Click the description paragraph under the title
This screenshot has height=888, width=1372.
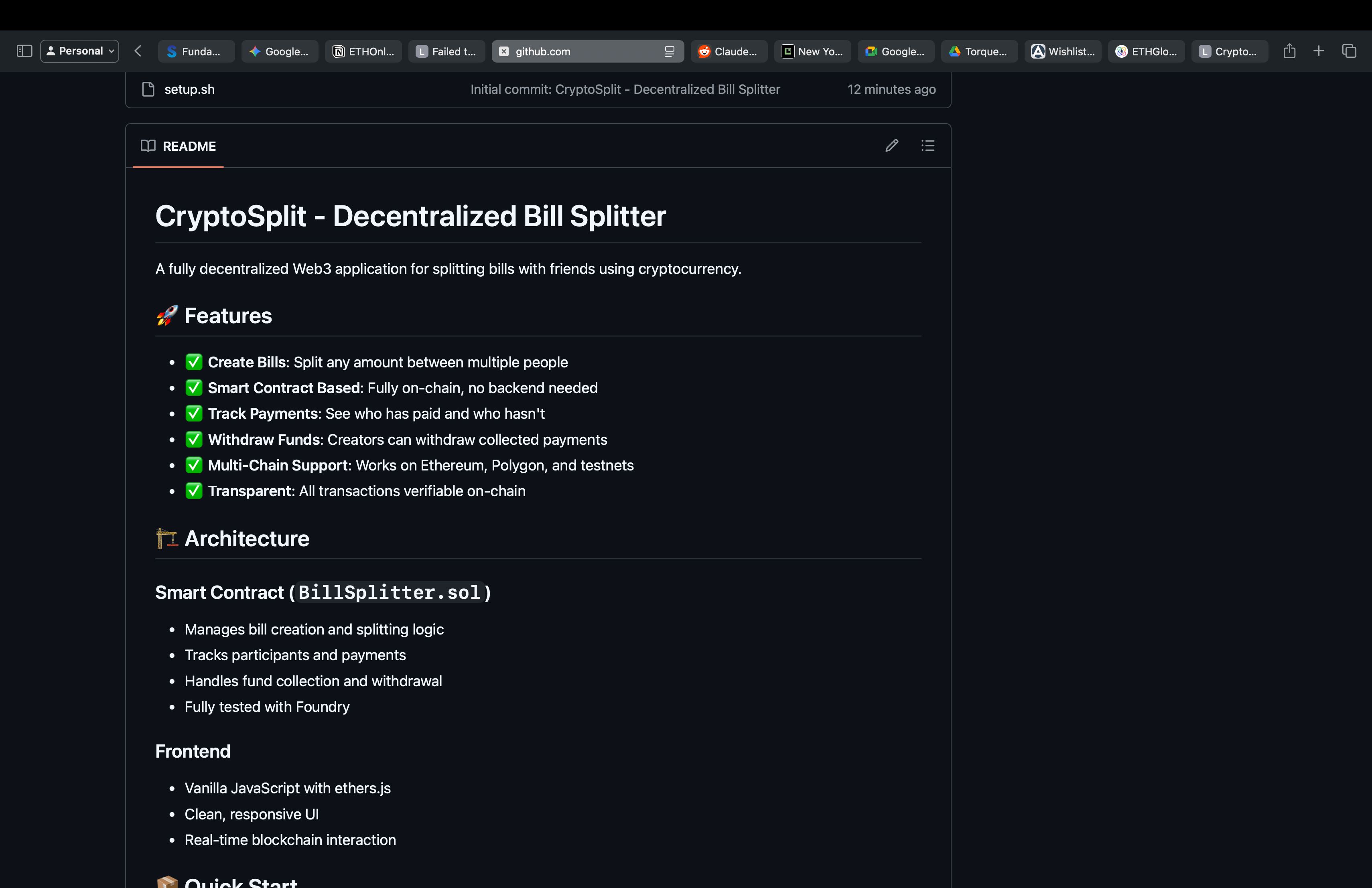coord(448,269)
